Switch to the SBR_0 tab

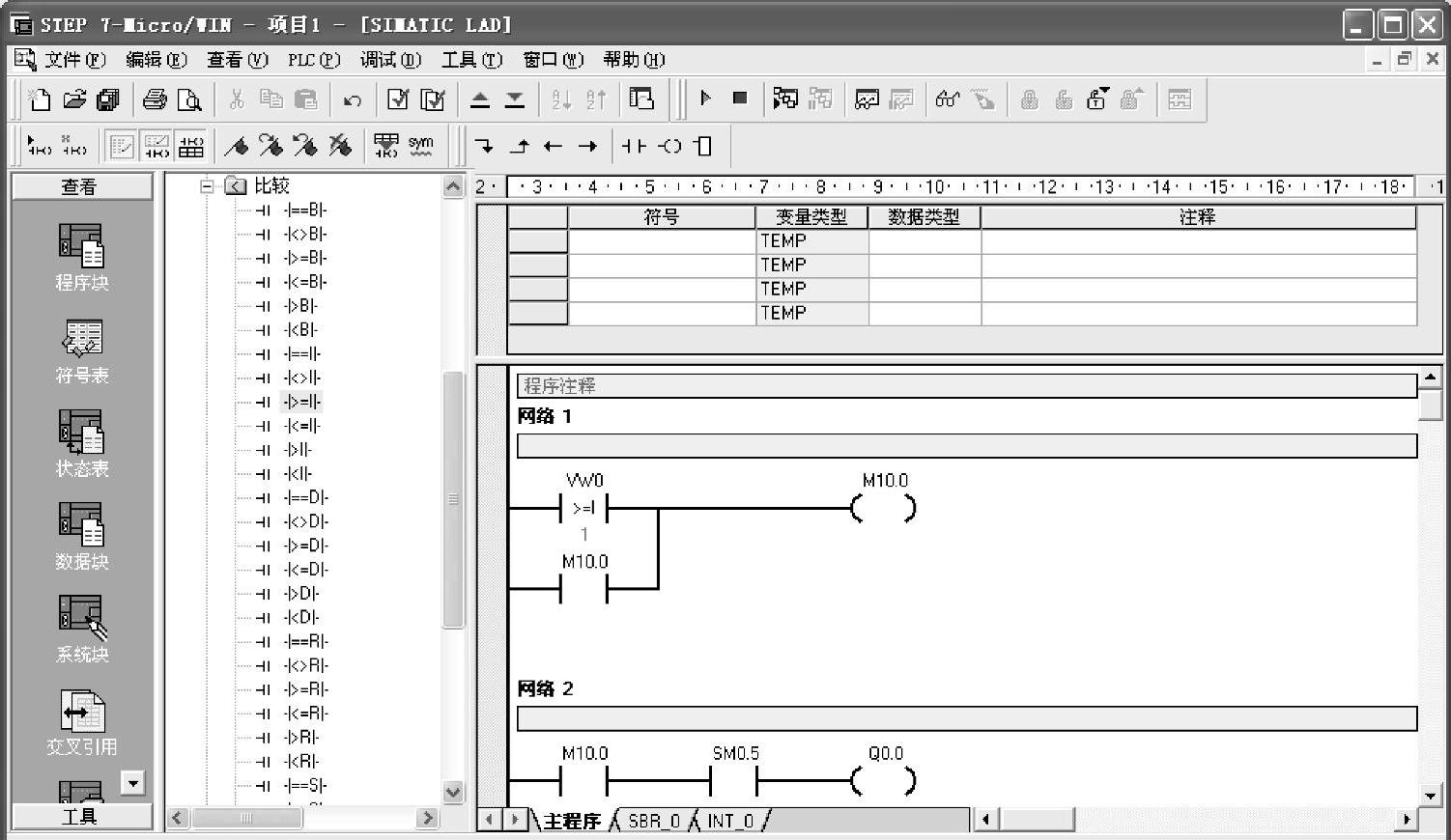(x=654, y=821)
